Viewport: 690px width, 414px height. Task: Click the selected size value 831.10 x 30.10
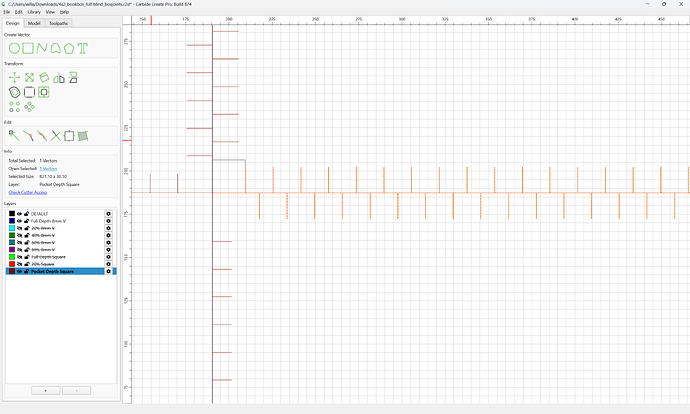(53, 176)
